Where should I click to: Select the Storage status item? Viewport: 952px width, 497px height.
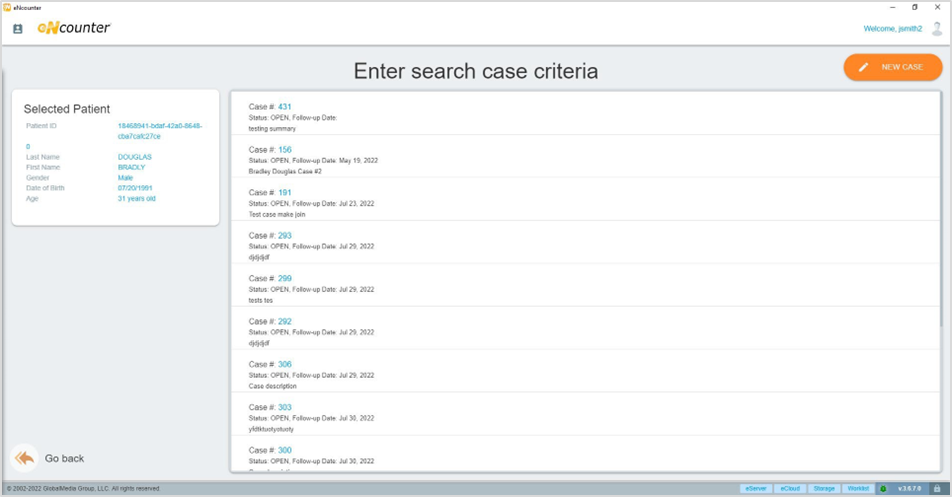823,489
